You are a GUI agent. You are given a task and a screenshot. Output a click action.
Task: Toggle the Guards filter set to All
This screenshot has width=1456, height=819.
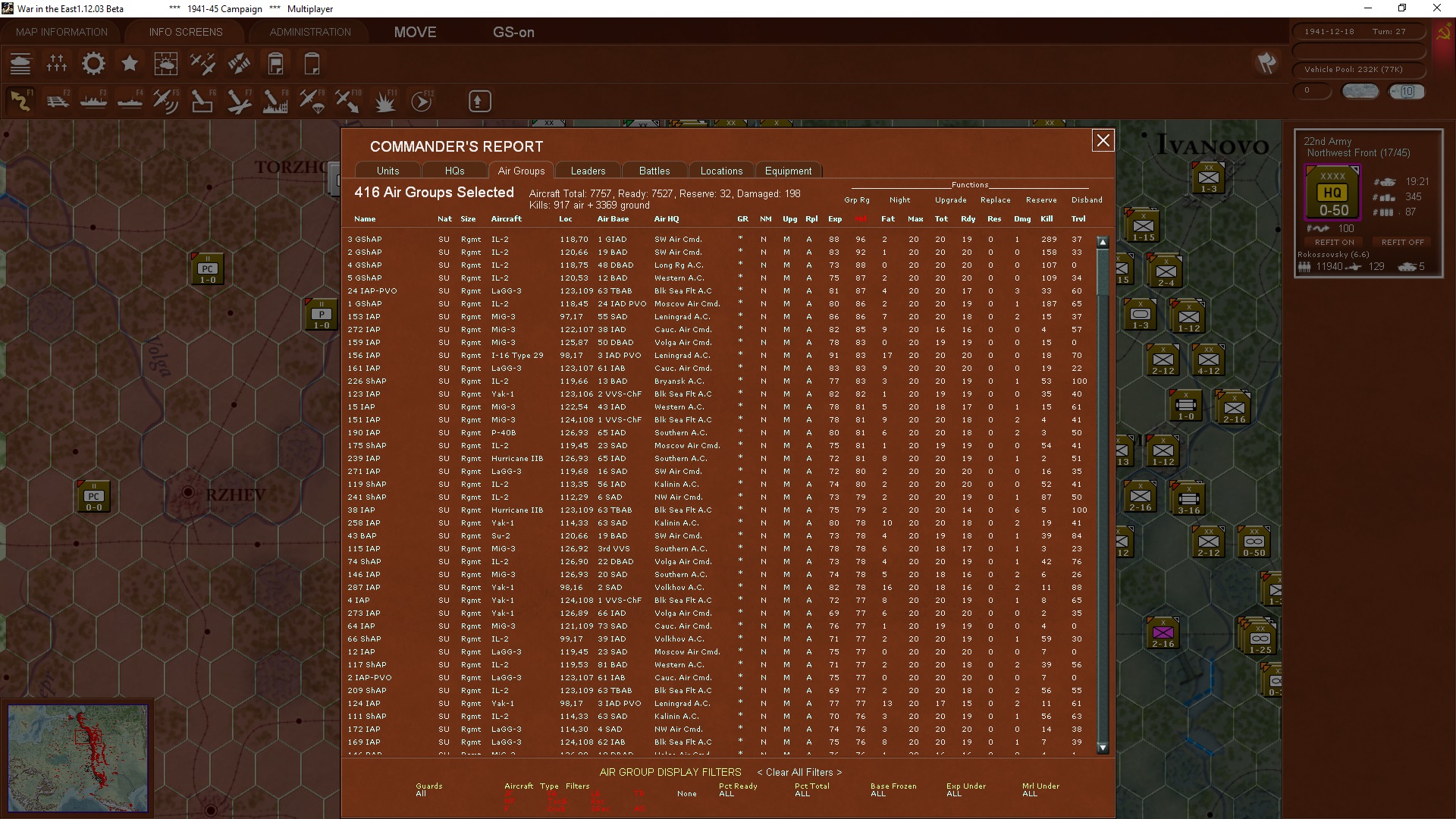point(421,794)
